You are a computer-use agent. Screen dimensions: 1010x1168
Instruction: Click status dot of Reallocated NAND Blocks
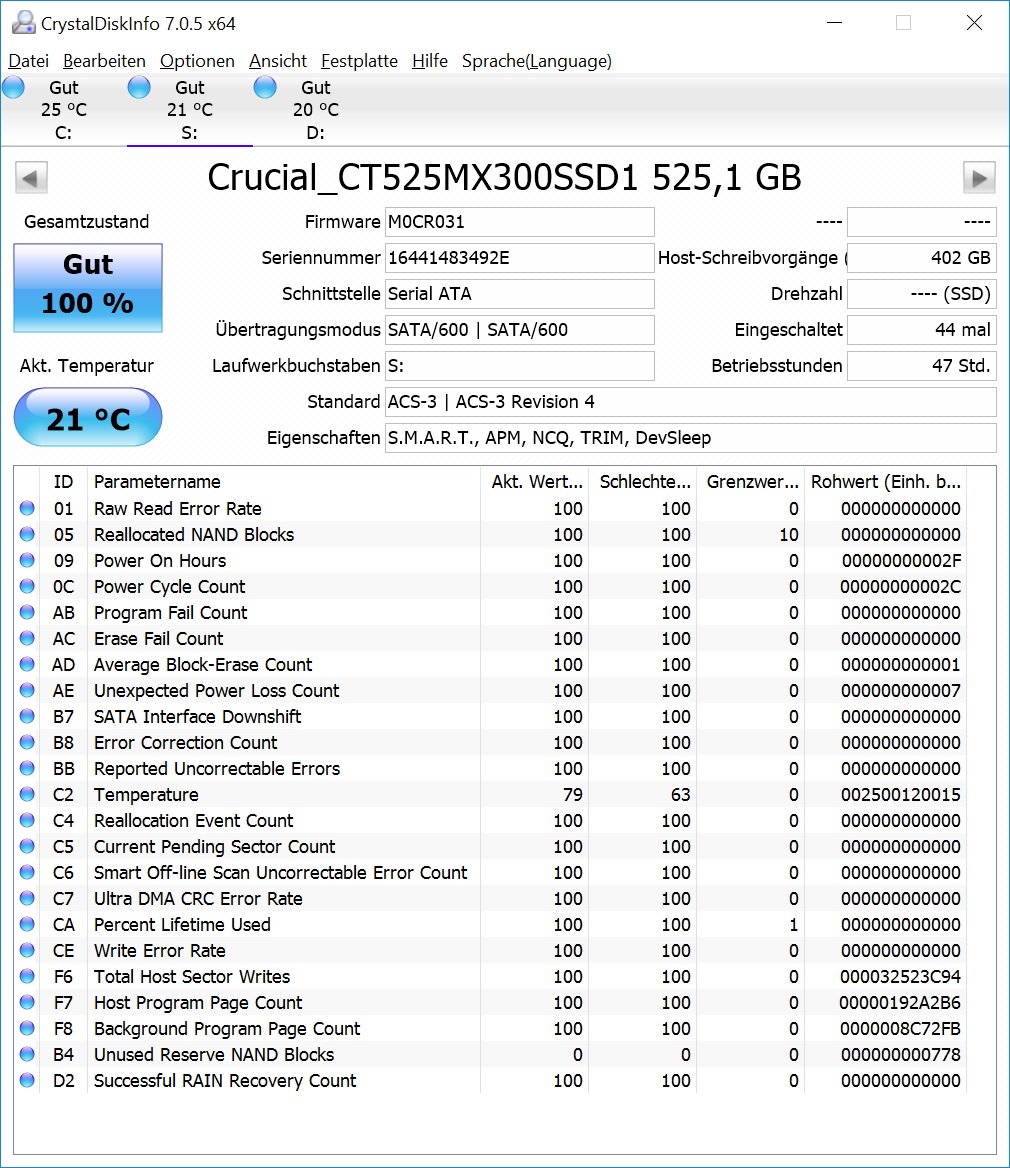click(x=28, y=534)
